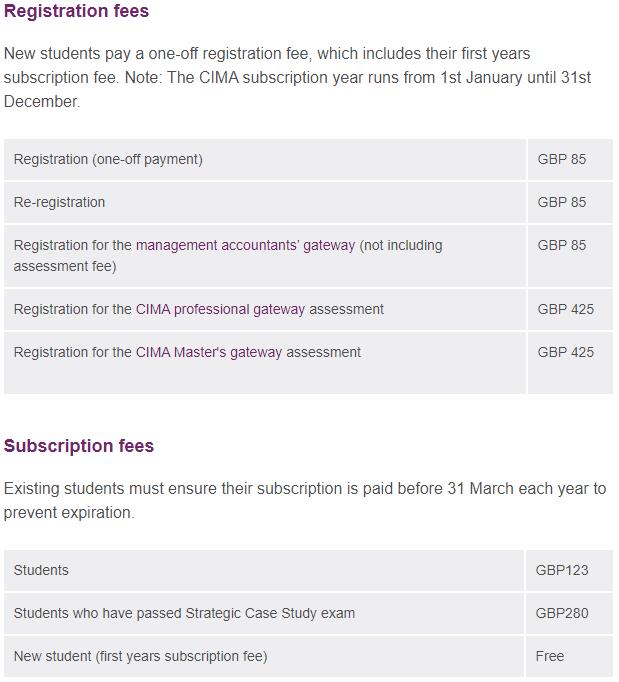This screenshot has width=619, height=682.
Task: Click GBP 425 for the professional gateway assessment
Action: (565, 309)
